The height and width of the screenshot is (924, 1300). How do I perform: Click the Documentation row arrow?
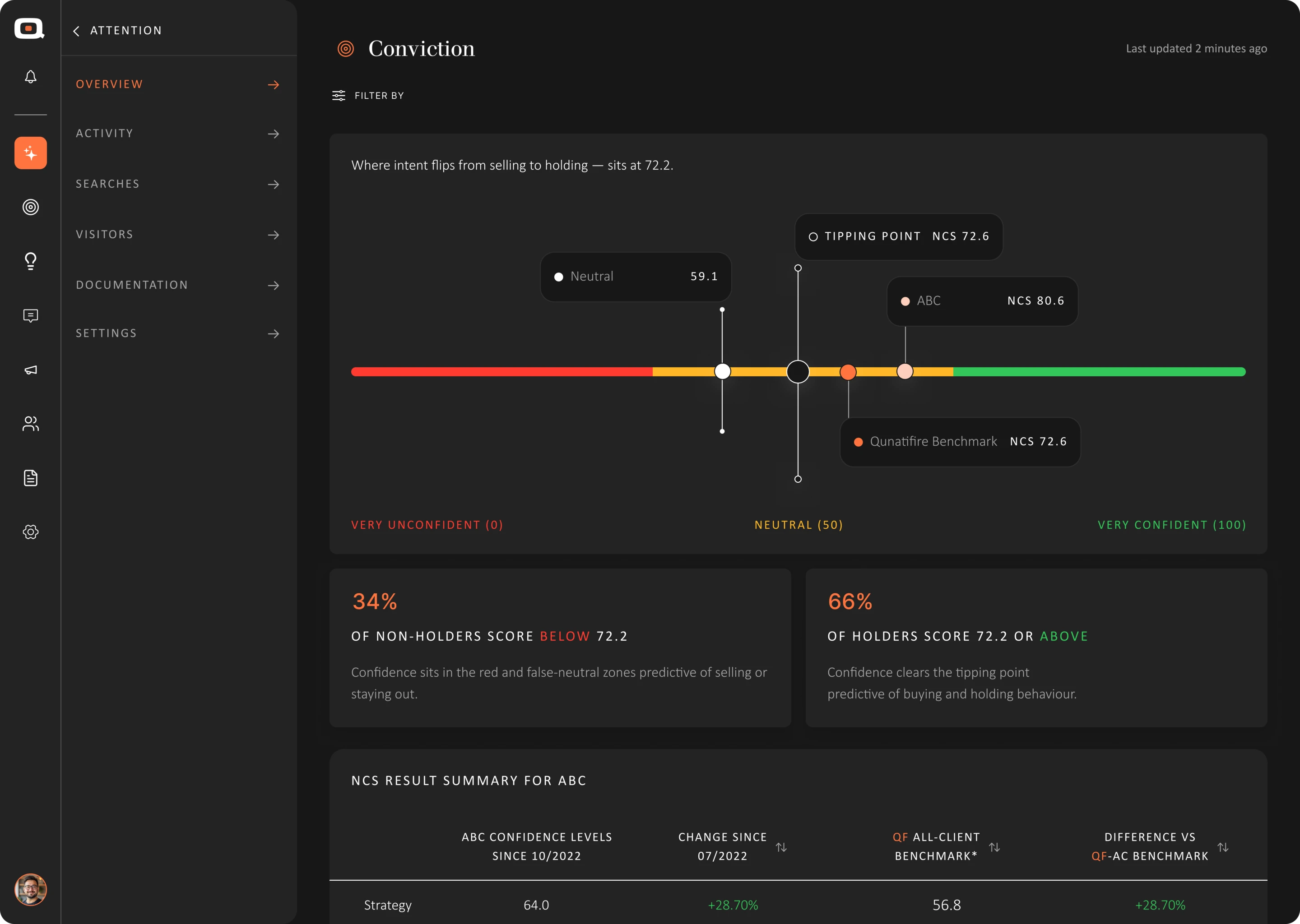tap(274, 286)
